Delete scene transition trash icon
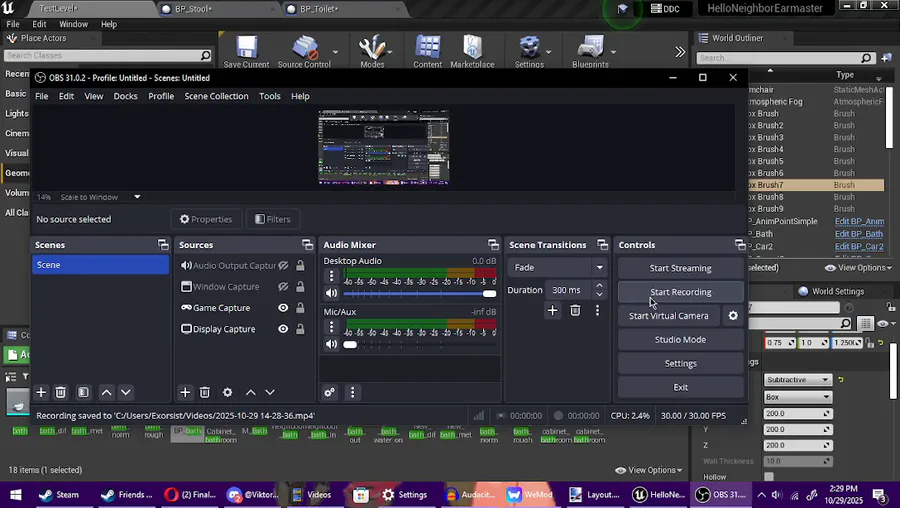 click(x=575, y=311)
